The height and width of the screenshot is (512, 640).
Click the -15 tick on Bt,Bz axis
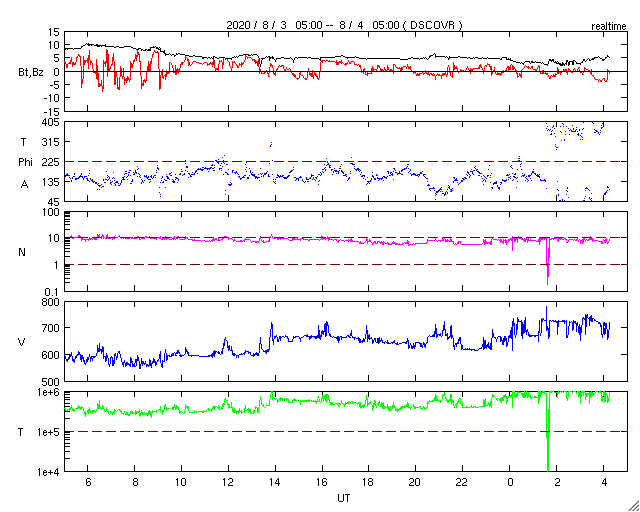[51, 111]
